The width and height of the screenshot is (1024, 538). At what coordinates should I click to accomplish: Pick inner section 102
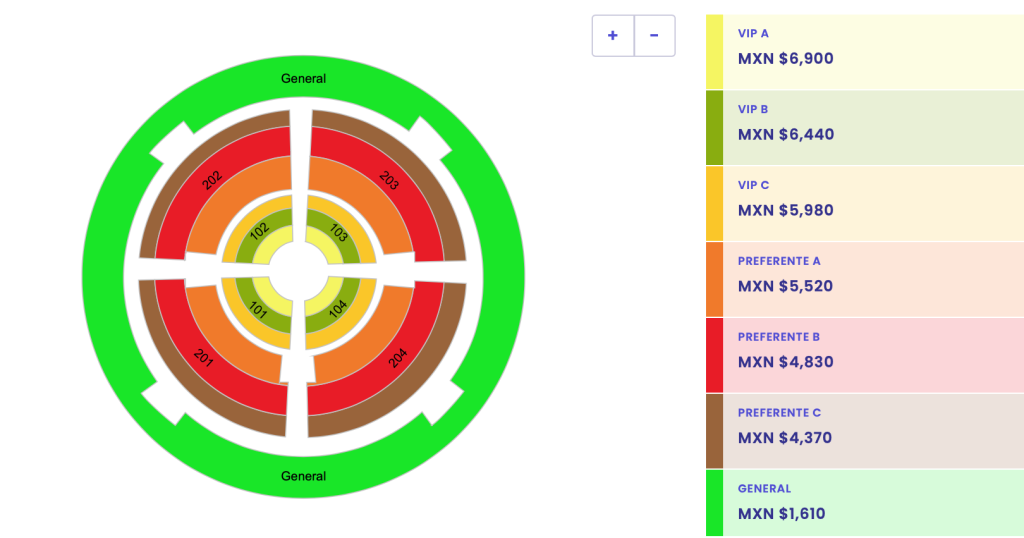pyautogui.click(x=259, y=230)
